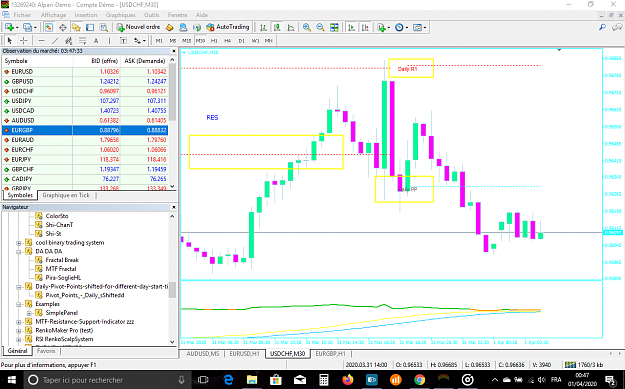This screenshot has width=625, height=389.
Task: Open the AUDUSD,M5 chart tab
Action: point(203,354)
